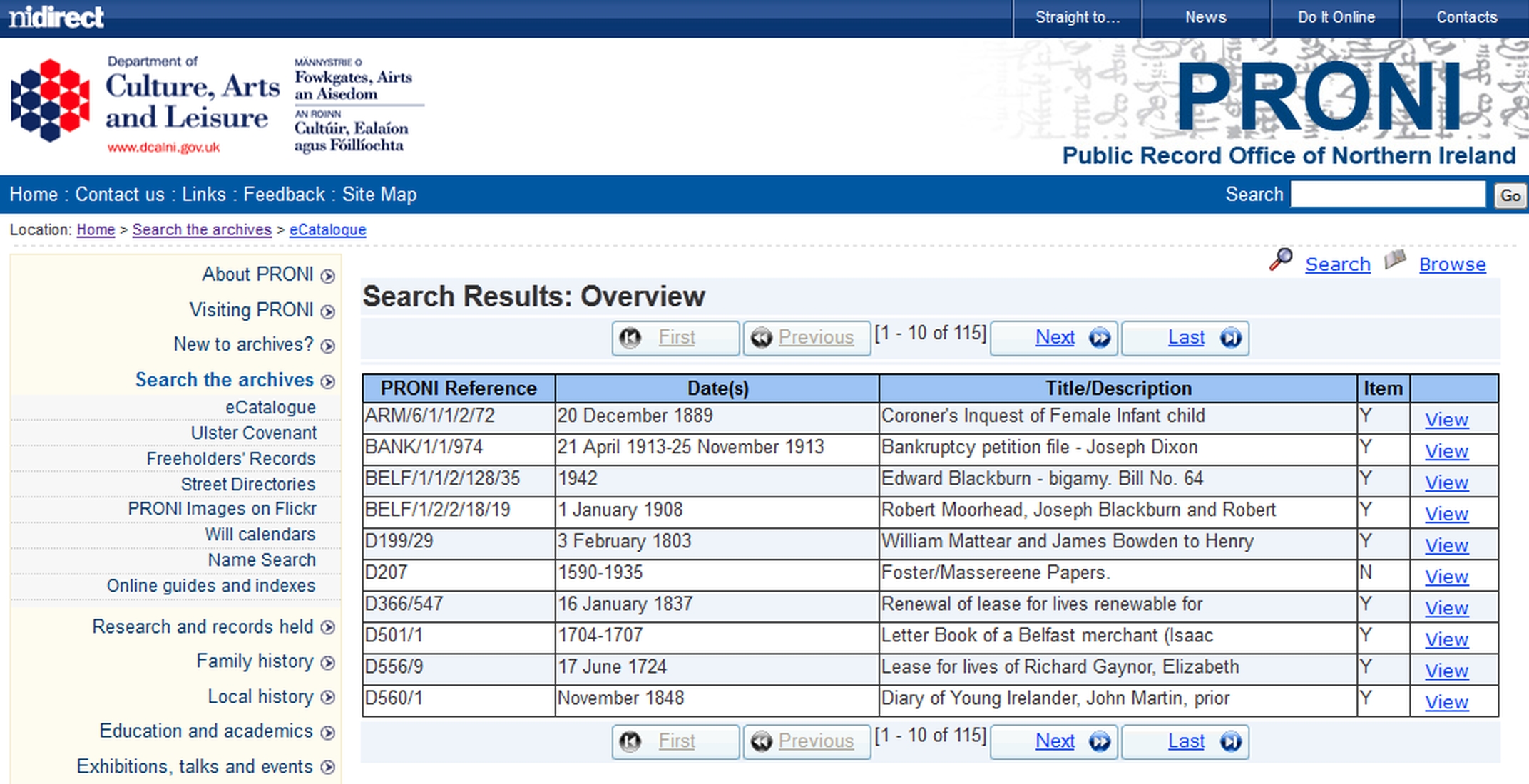Open Freeholders' Records in the sidebar

pos(230,458)
